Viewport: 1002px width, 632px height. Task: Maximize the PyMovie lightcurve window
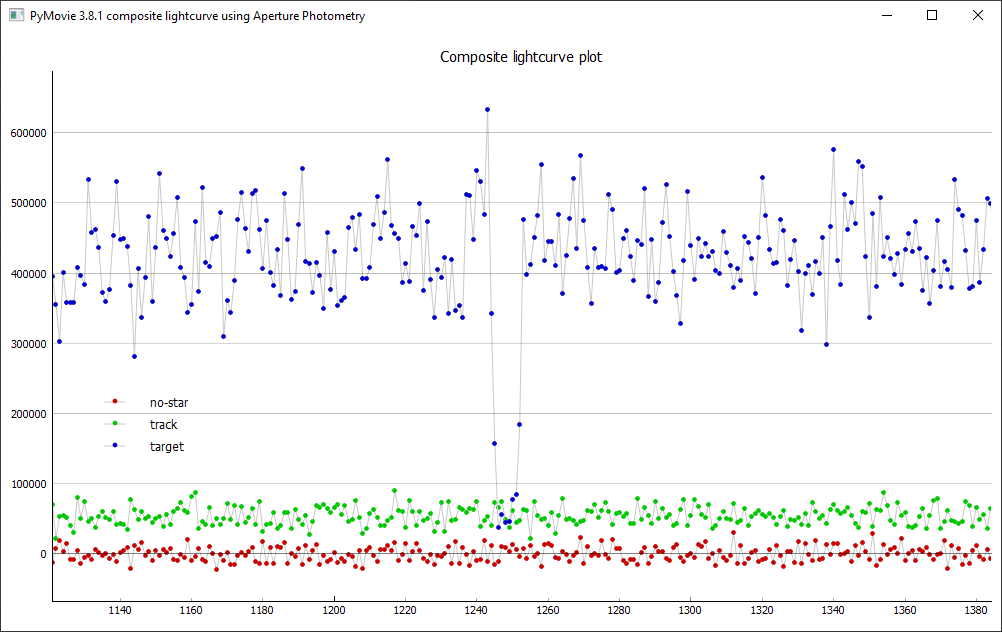(932, 16)
